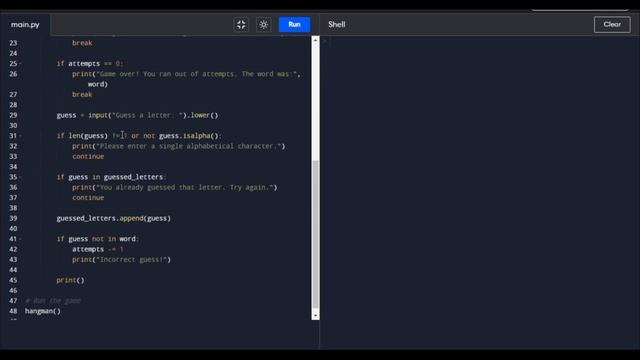The width and height of the screenshot is (640, 360).
Task: Click 'You already guessed that letter' print line
Action: 175,187
